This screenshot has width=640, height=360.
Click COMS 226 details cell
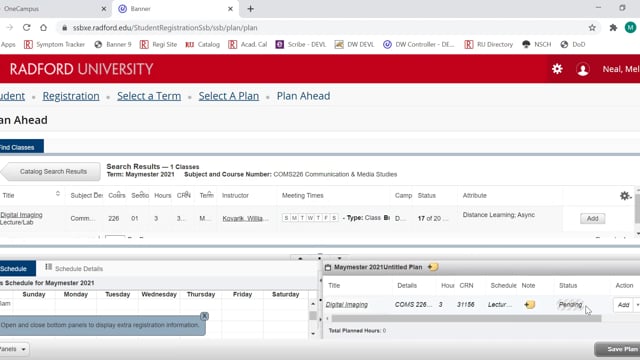click(x=413, y=304)
